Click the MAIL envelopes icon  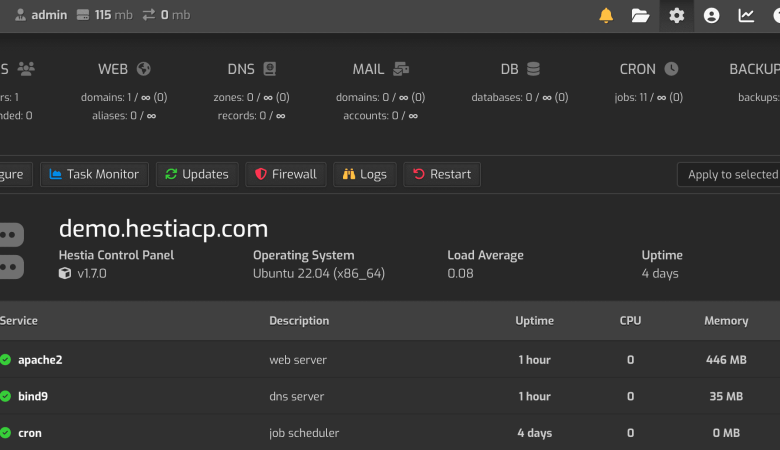pos(401,69)
